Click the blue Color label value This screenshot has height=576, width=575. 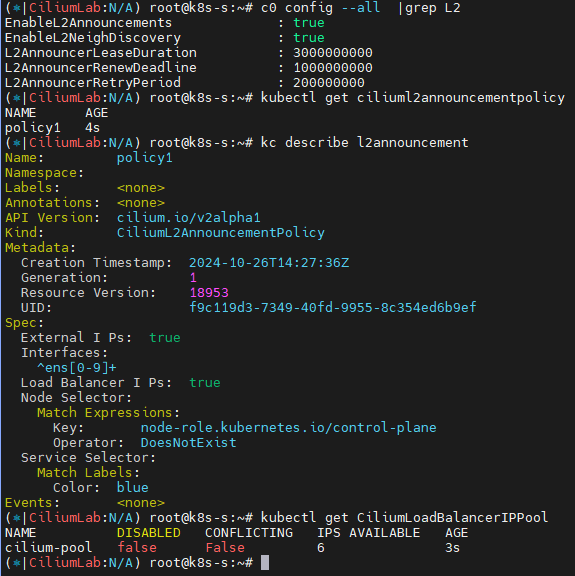[x=133, y=488]
